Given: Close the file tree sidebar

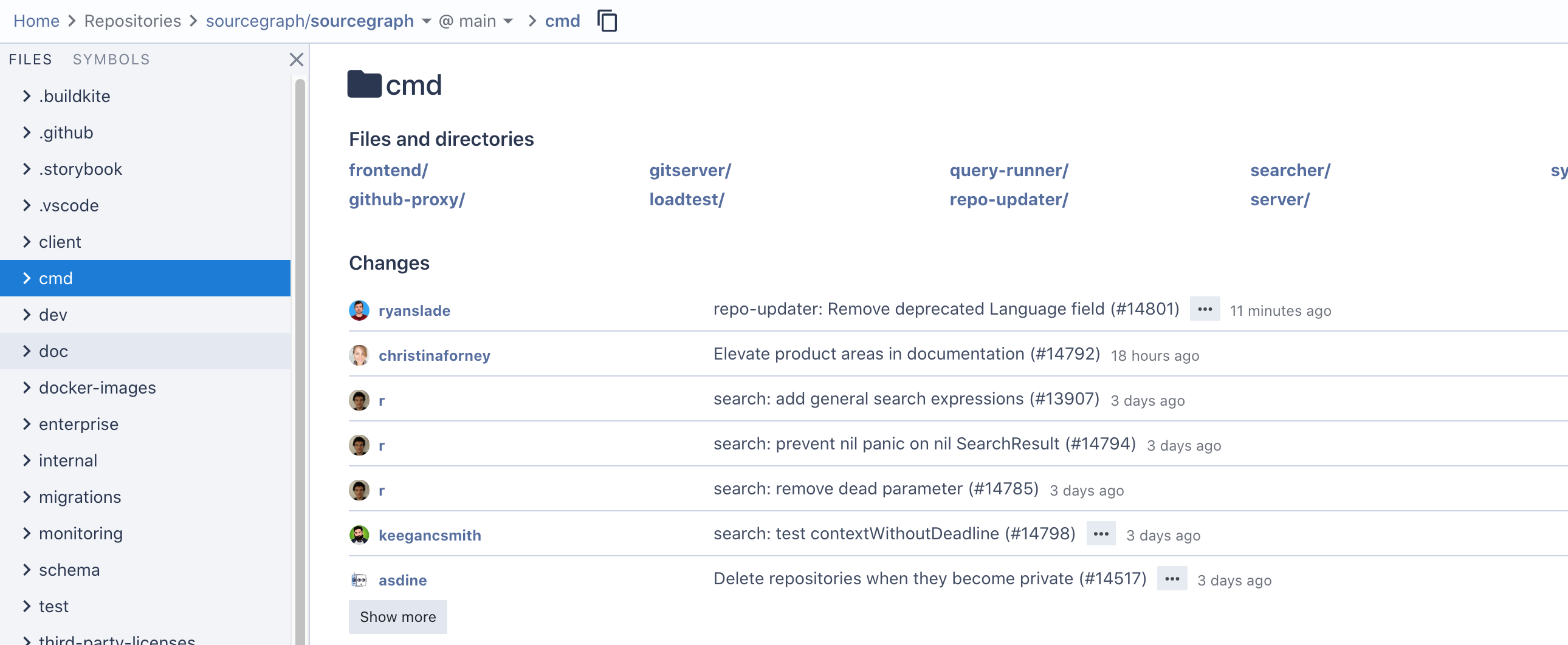Looking at the screenshot, I should click(297, 60).
